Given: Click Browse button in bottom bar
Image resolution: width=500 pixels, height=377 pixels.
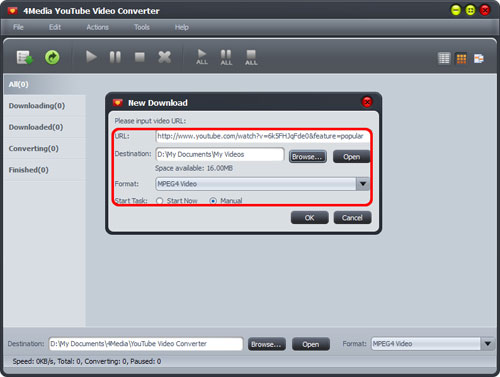Looking at the screenshot, I should coord(267,344).
